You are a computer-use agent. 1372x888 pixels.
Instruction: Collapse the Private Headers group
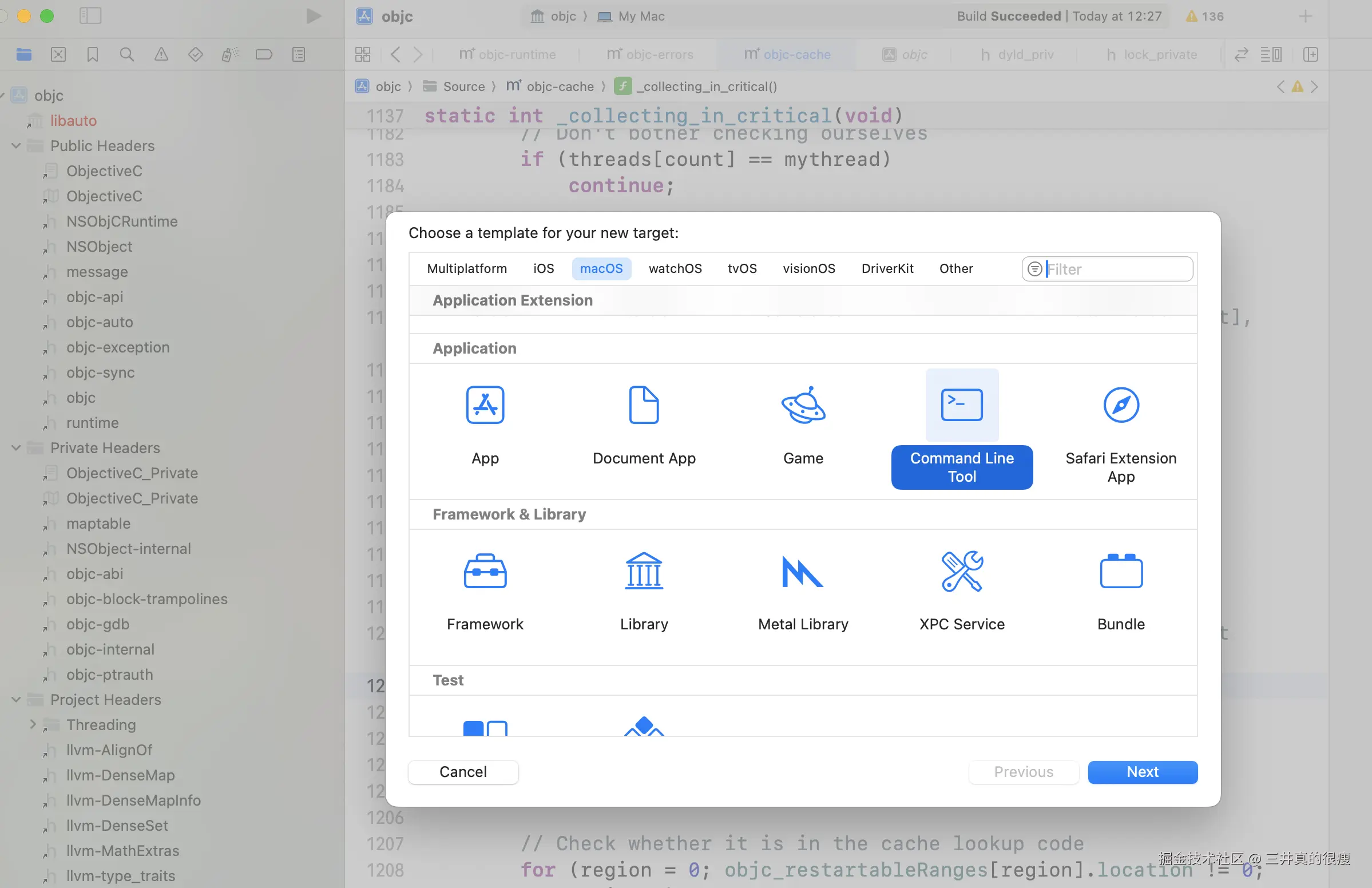(16, 448)
